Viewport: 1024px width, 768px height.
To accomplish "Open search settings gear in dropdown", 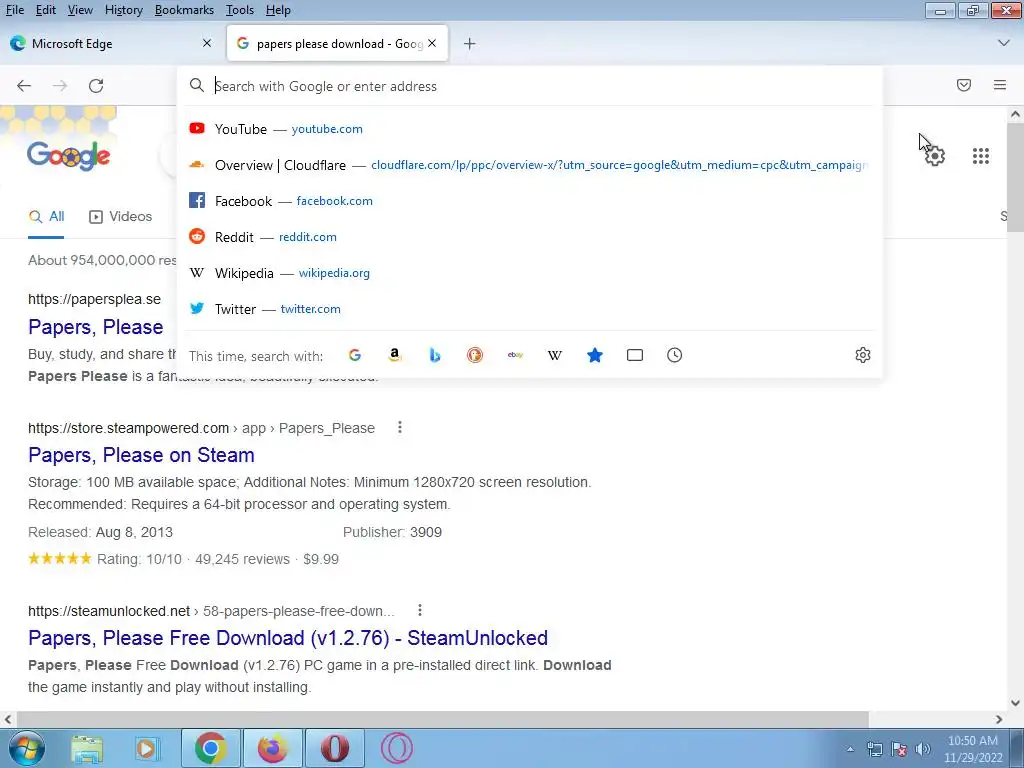I will (863, 355).
